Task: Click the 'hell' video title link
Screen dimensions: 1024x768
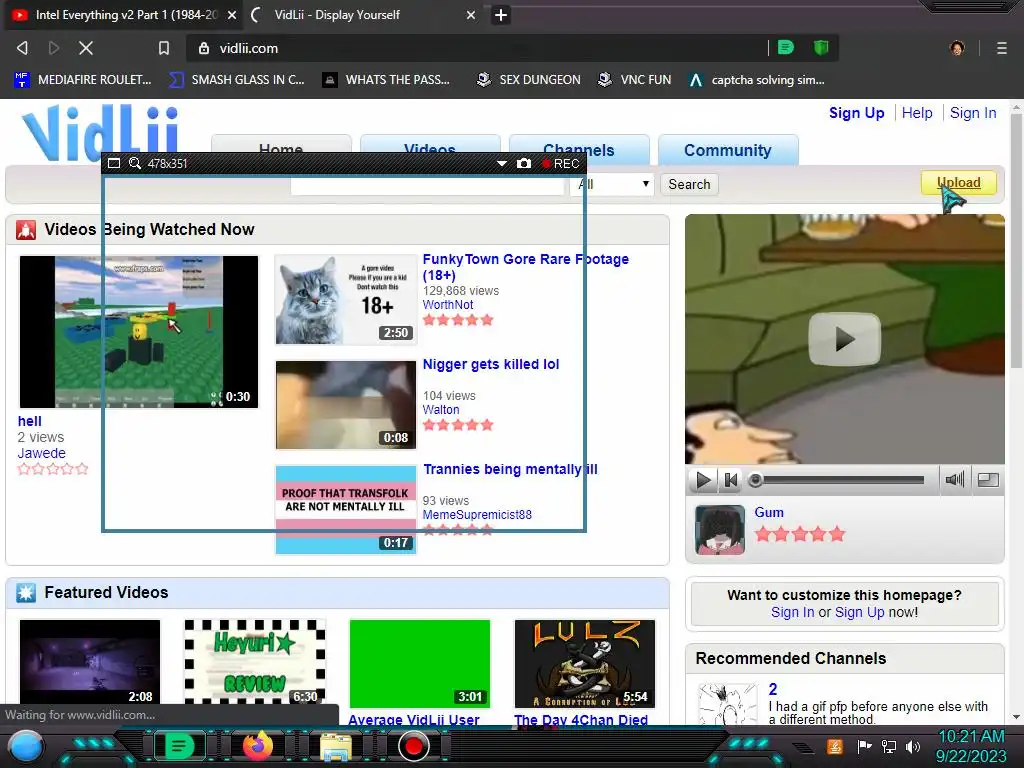Action: point(29,421)
